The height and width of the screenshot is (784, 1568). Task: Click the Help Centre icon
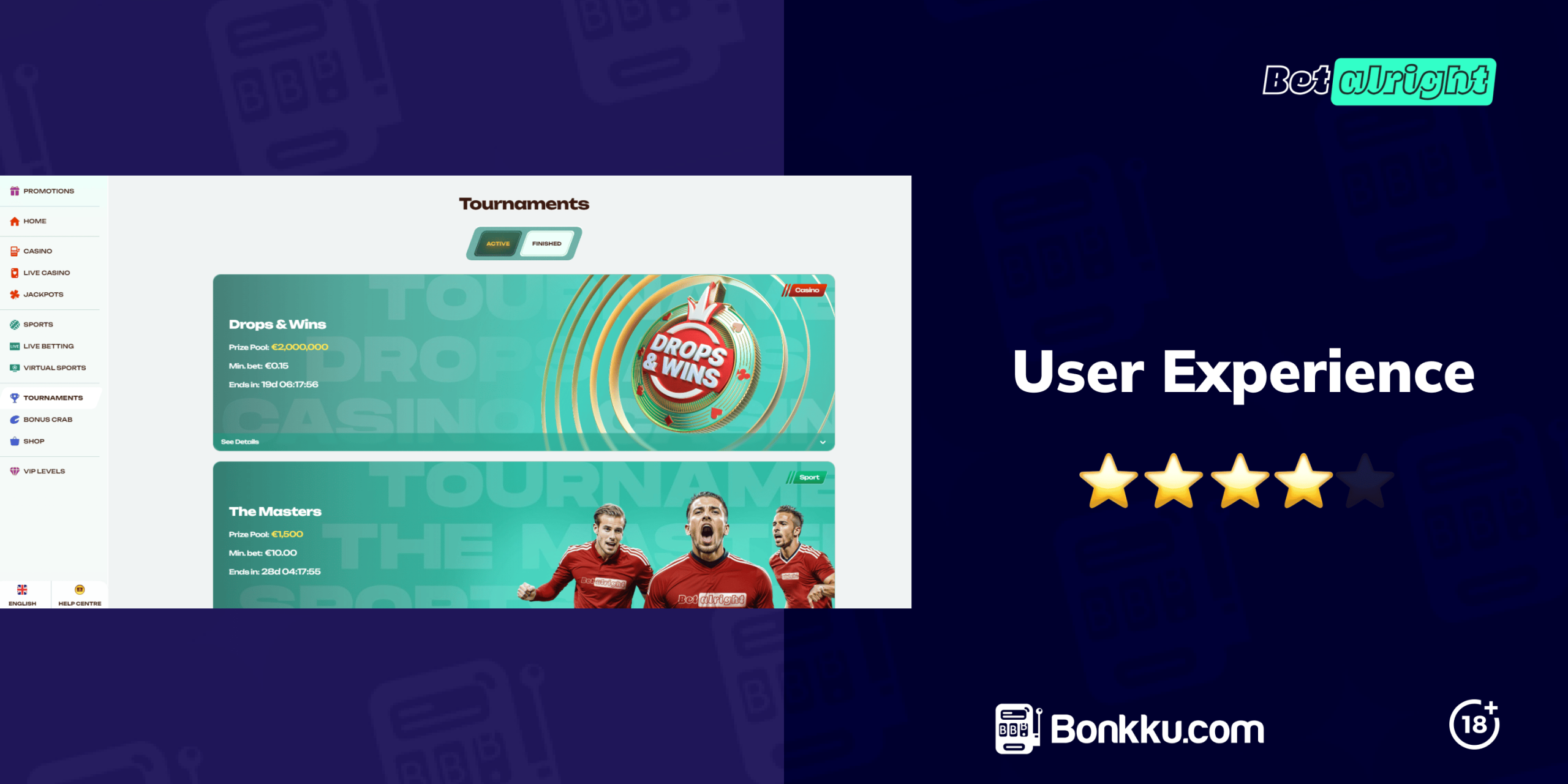tap(80, 590)
